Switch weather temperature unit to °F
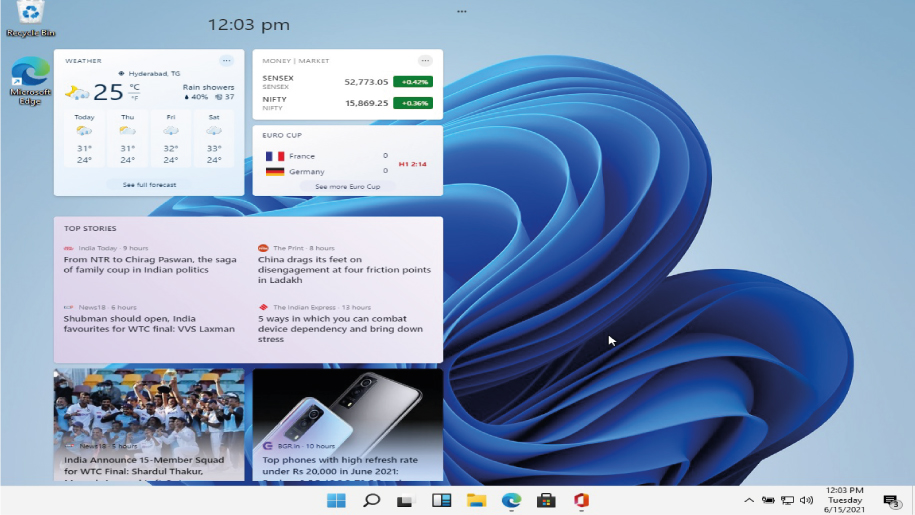Screen dimensions: 915x515 [x=134, y=99]
